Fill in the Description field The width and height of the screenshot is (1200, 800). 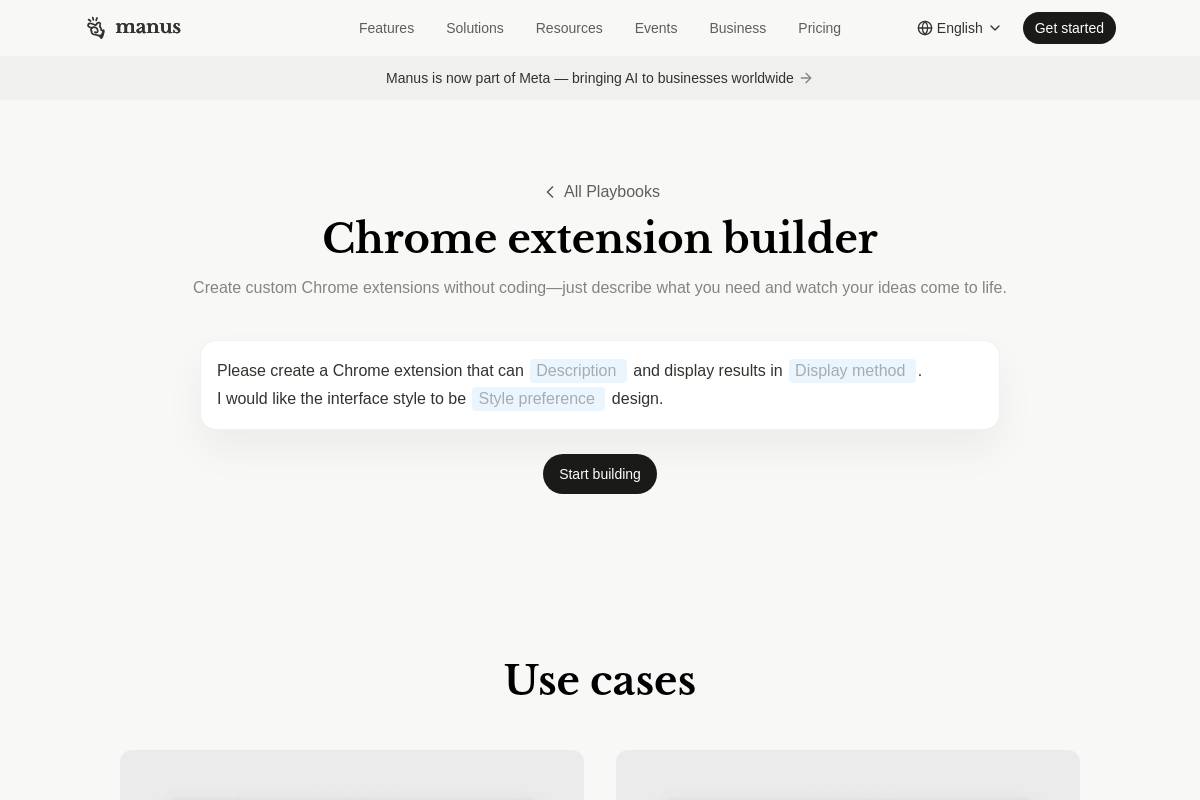(x=578, y=371)
